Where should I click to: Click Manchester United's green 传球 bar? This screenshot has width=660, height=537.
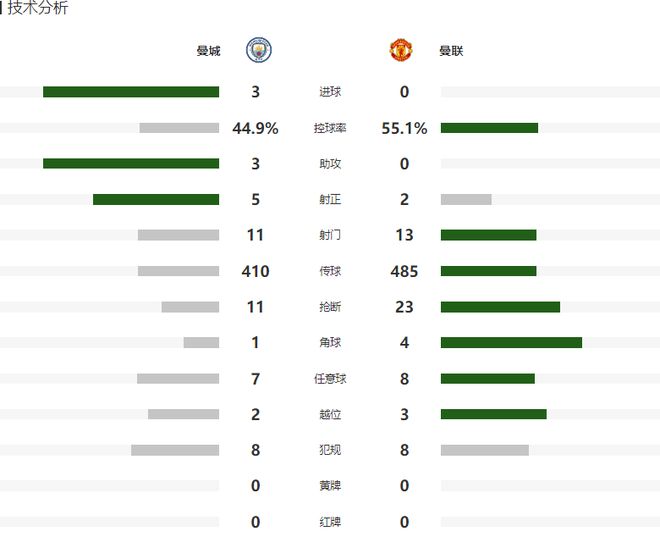coord(488,271)
